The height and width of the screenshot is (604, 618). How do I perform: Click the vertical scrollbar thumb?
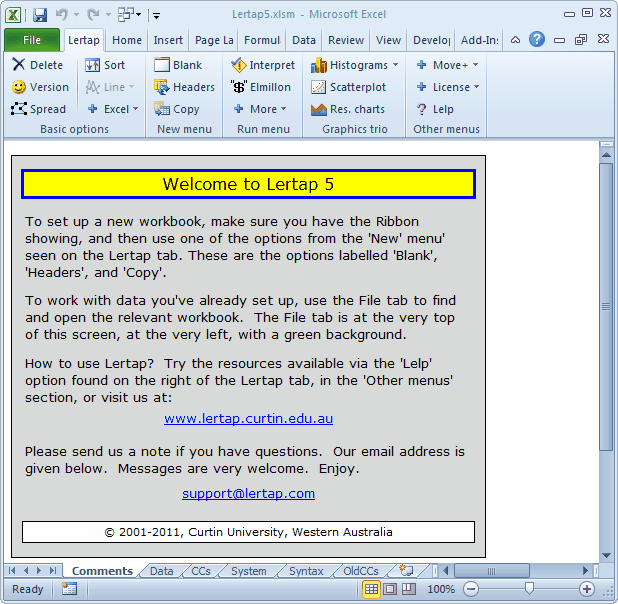(606, 306)
